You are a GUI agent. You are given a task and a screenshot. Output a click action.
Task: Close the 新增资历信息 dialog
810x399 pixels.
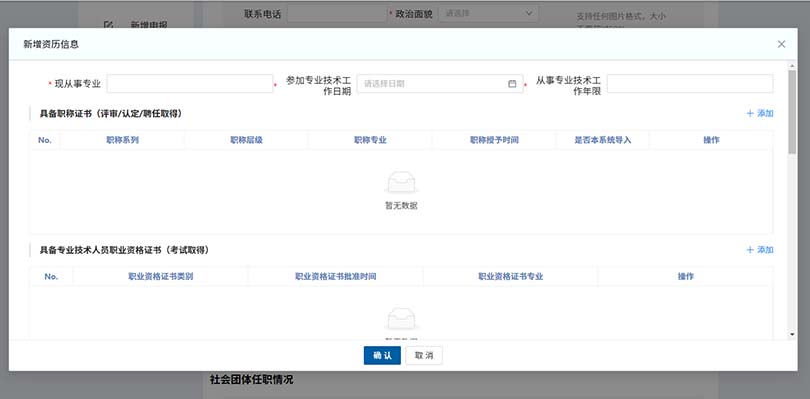[x=781, y=44]
